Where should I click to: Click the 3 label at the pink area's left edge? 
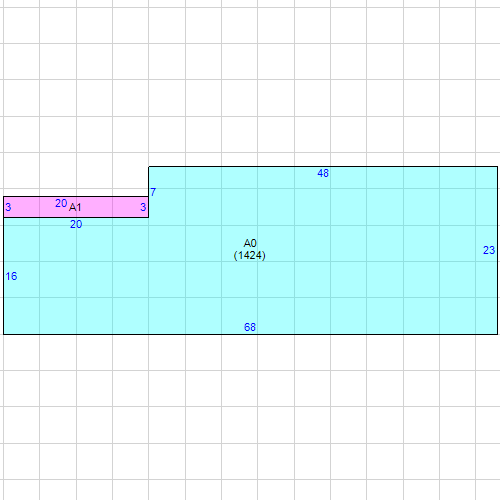click(8, 207)
